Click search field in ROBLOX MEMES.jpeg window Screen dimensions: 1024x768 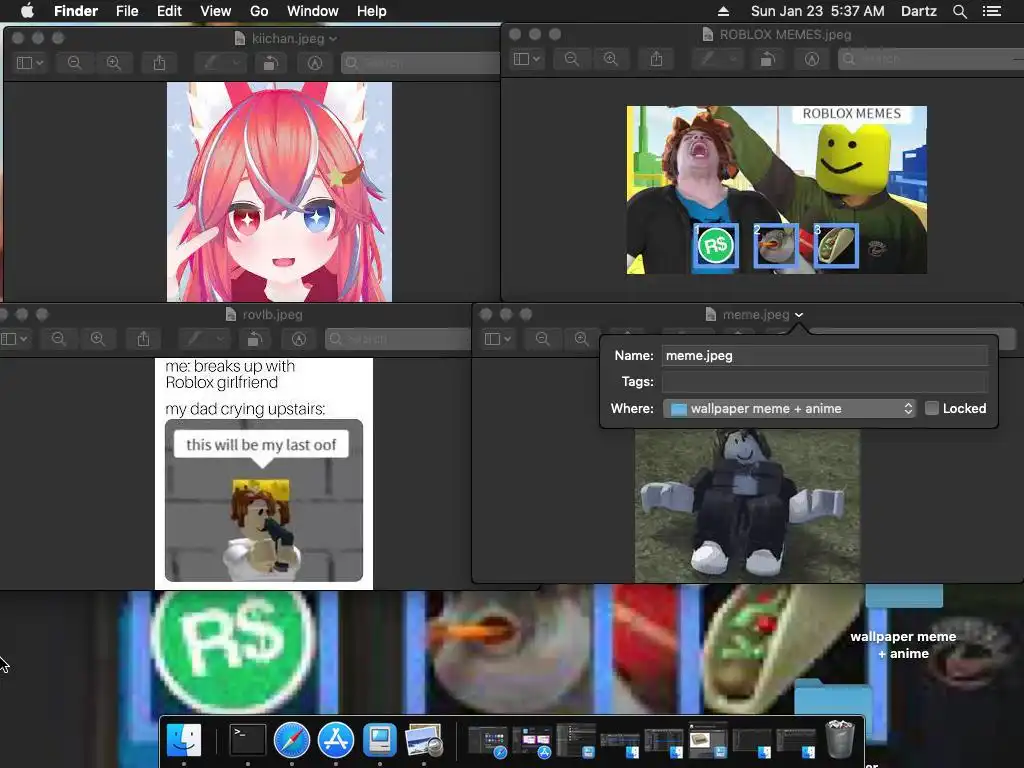tap(931, 59)
